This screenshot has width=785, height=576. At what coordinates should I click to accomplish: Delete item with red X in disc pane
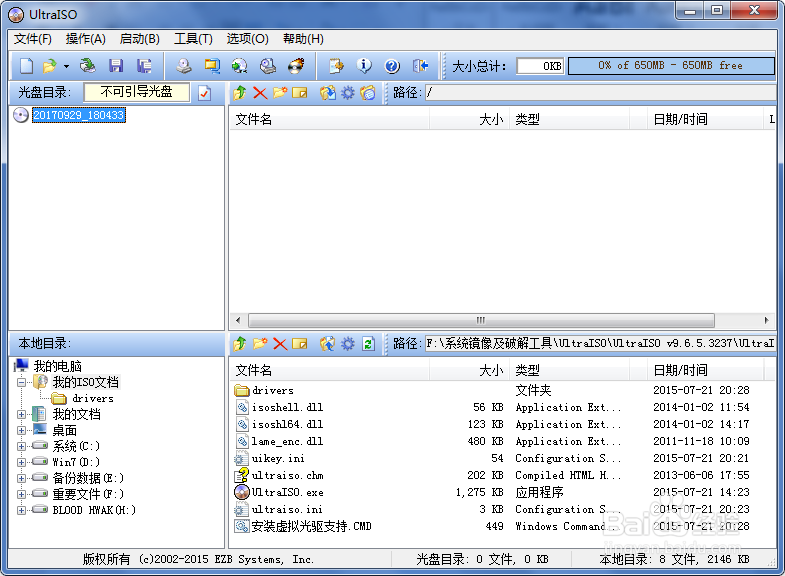[x=260, y=93]
